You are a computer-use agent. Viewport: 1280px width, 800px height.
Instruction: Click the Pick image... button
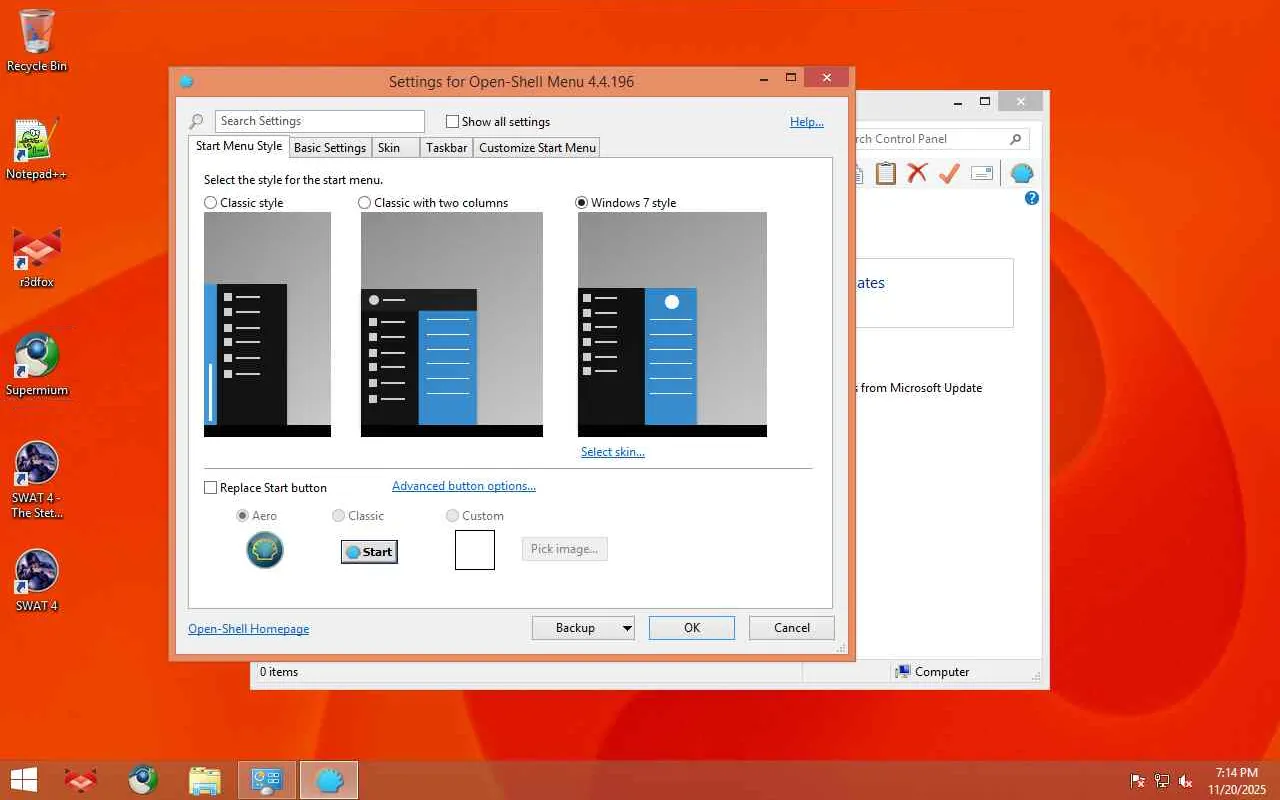click(x=564, y=549)
